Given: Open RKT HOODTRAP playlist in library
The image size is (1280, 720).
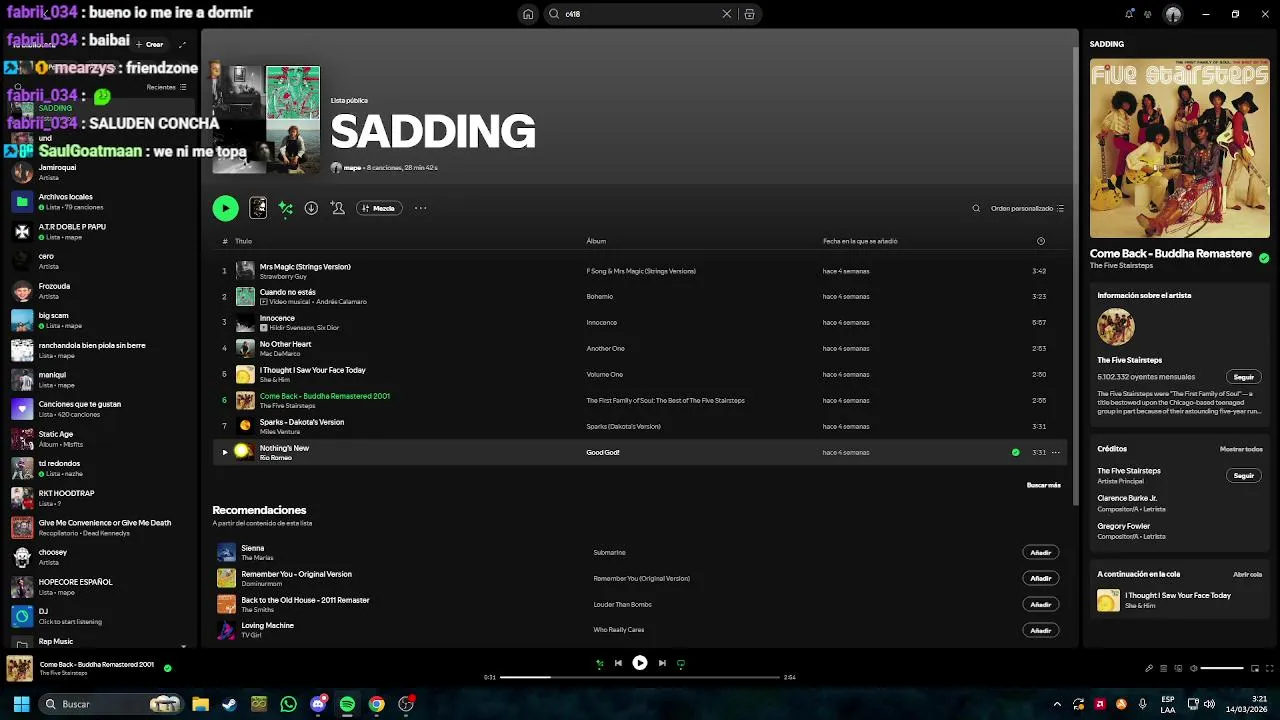Looking at the screenshot, I should click(100, 498).
